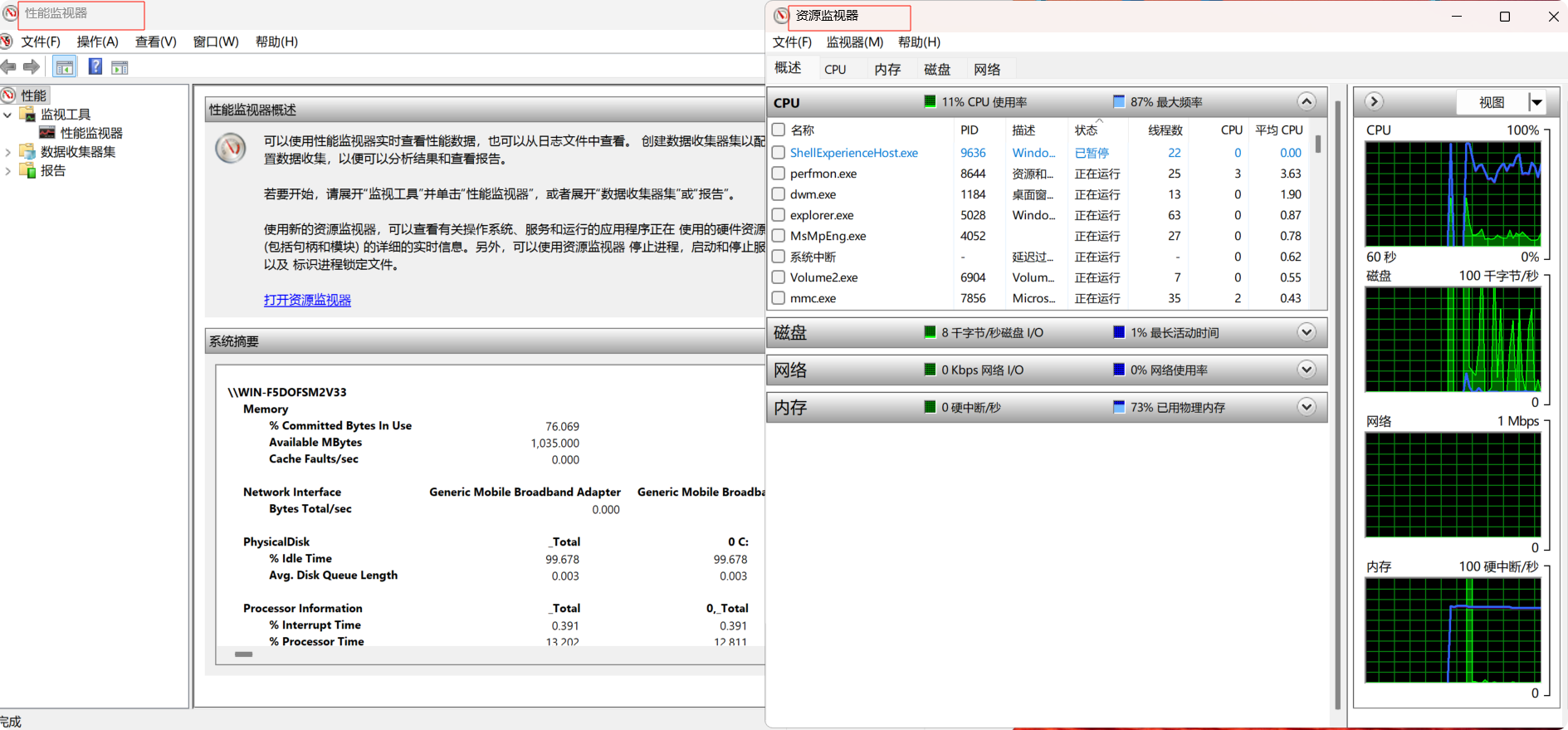This screenshot has width=1568, height=730.
Task: Expand the 网络 section chevron
Action: pos(1307,370)
